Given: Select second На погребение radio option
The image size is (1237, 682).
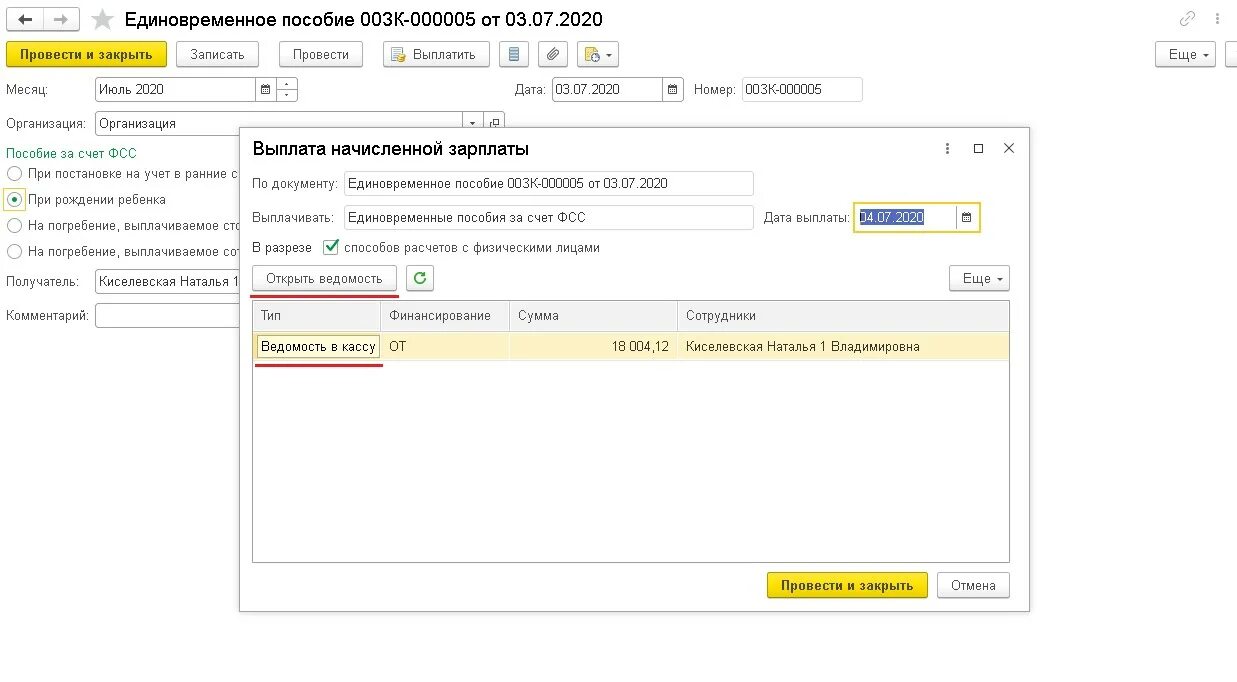Looking at the screenshot, I should click(14, 252).
